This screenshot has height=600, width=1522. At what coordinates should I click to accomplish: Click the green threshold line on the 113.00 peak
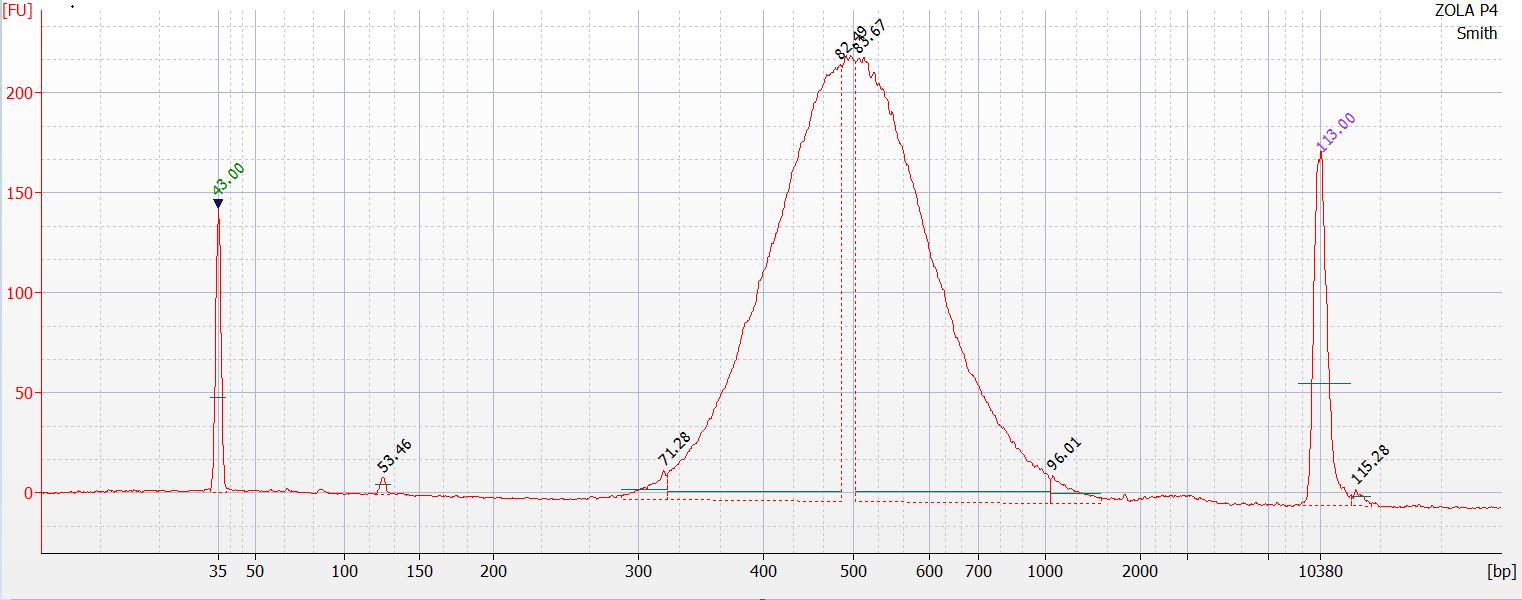pos(1324,383)
